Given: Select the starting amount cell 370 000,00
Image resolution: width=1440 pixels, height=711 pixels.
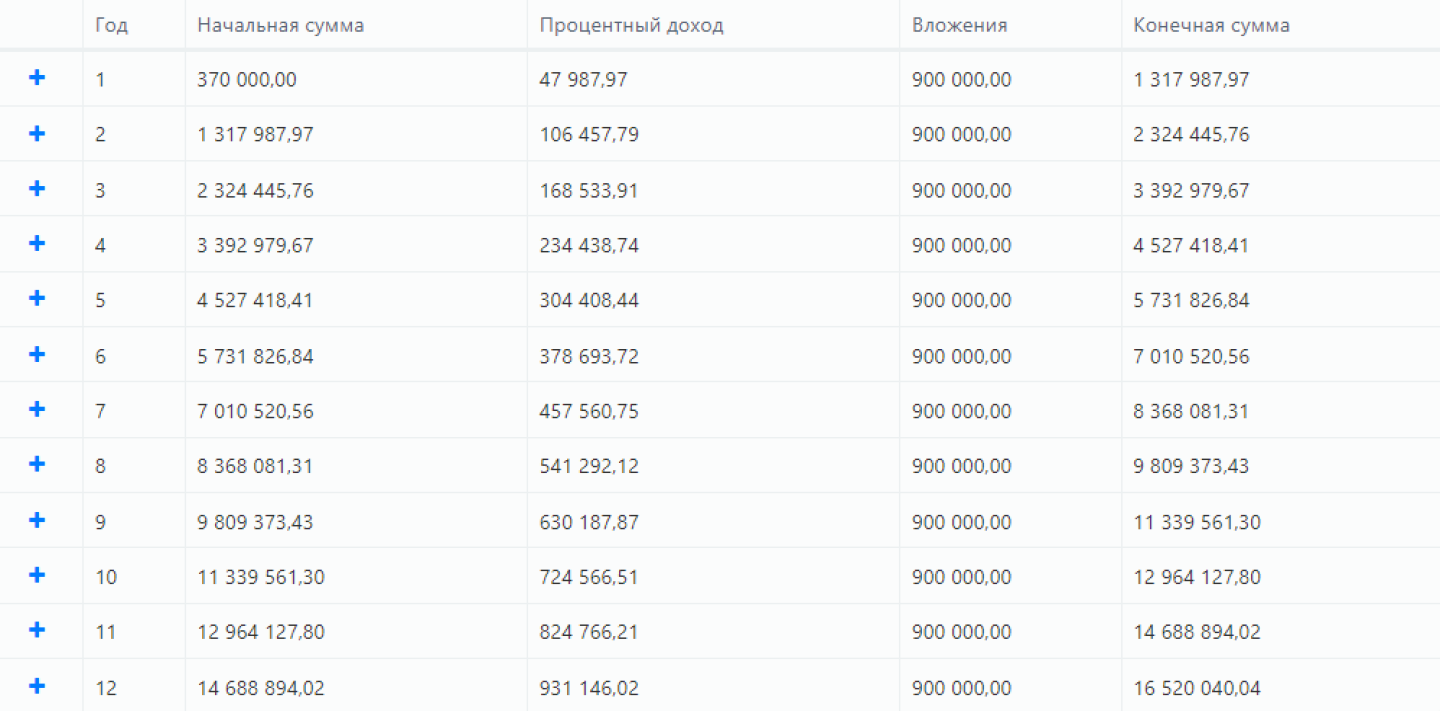Looking at the screenshot, I should (x=246, y=80).
